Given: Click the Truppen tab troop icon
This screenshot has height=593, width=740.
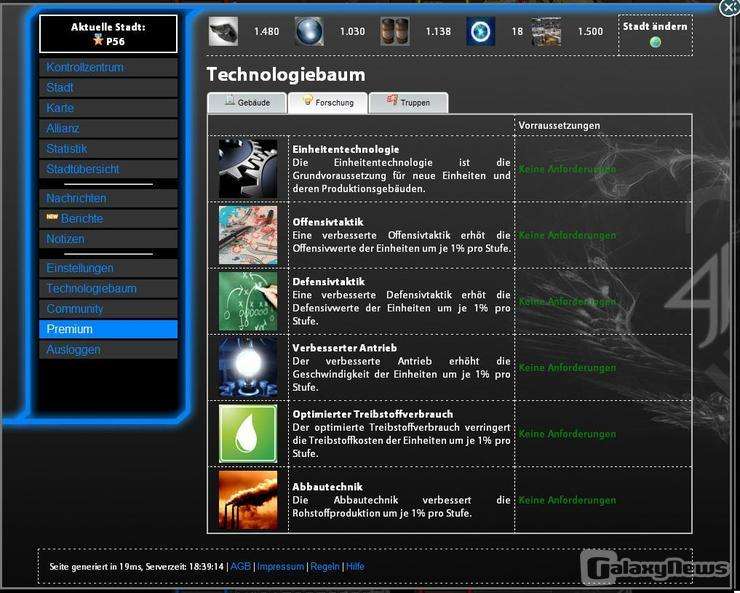Looking at the screenshot, I should (x=392, y=100).
